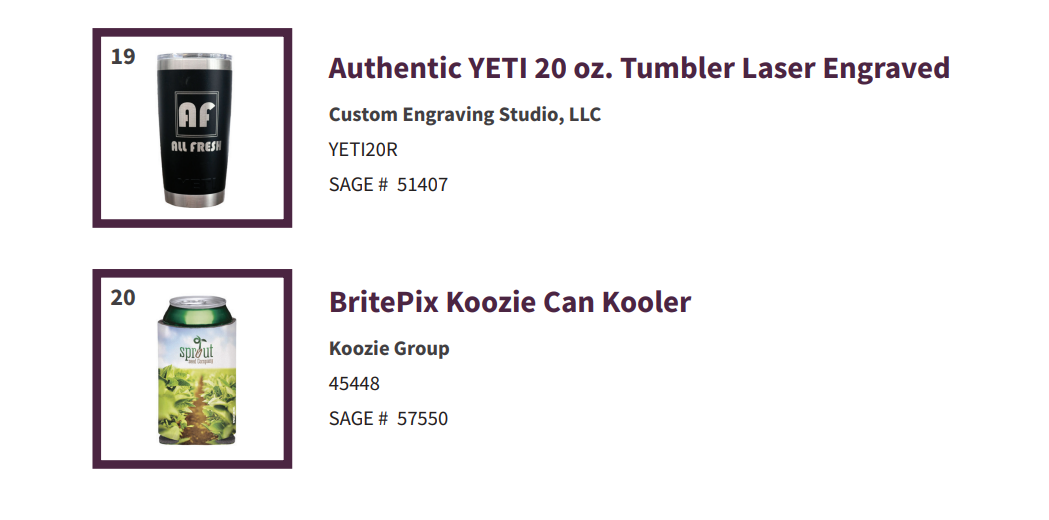
Task: Click the Authentic YETI 20 oz. Tumbler title
Action: 639,68
